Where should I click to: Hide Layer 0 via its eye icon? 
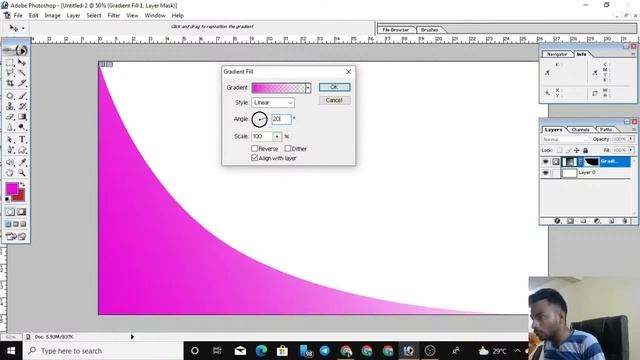[x=546, y=173]
